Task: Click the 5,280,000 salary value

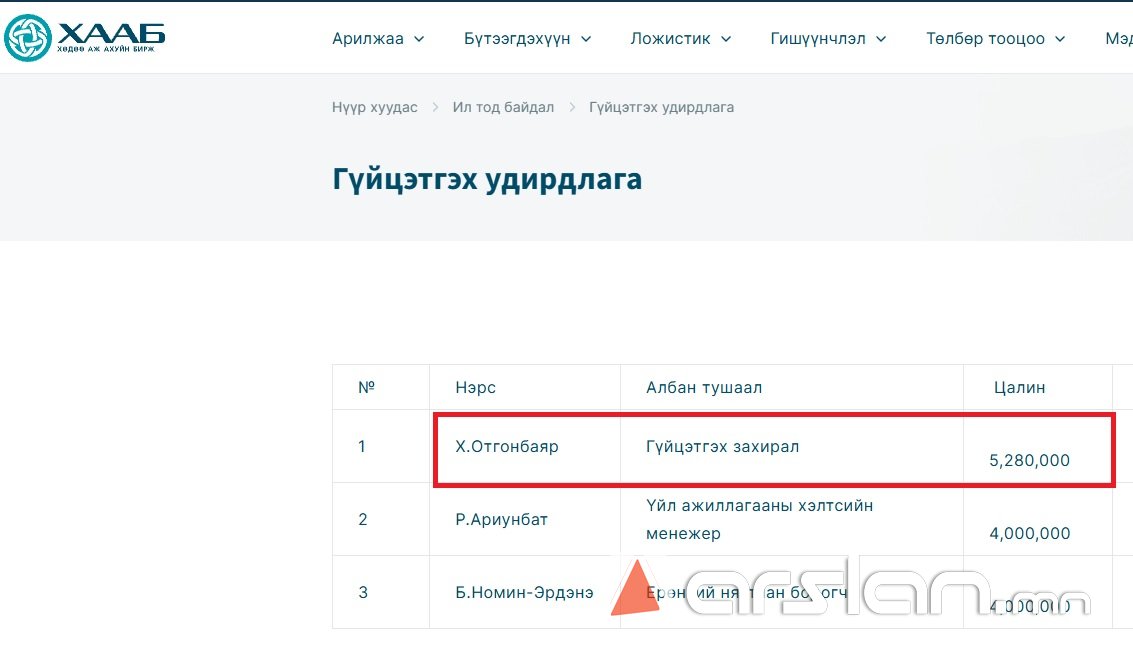Action: [1029, 460]
